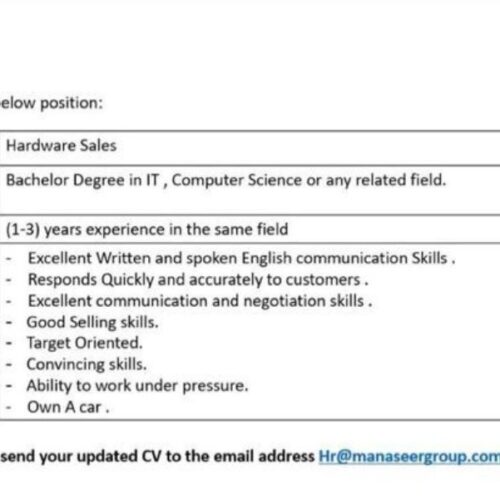Click the Ability to work under pressure line
This screenshot has width=500, height=500.
click(137, 386)
